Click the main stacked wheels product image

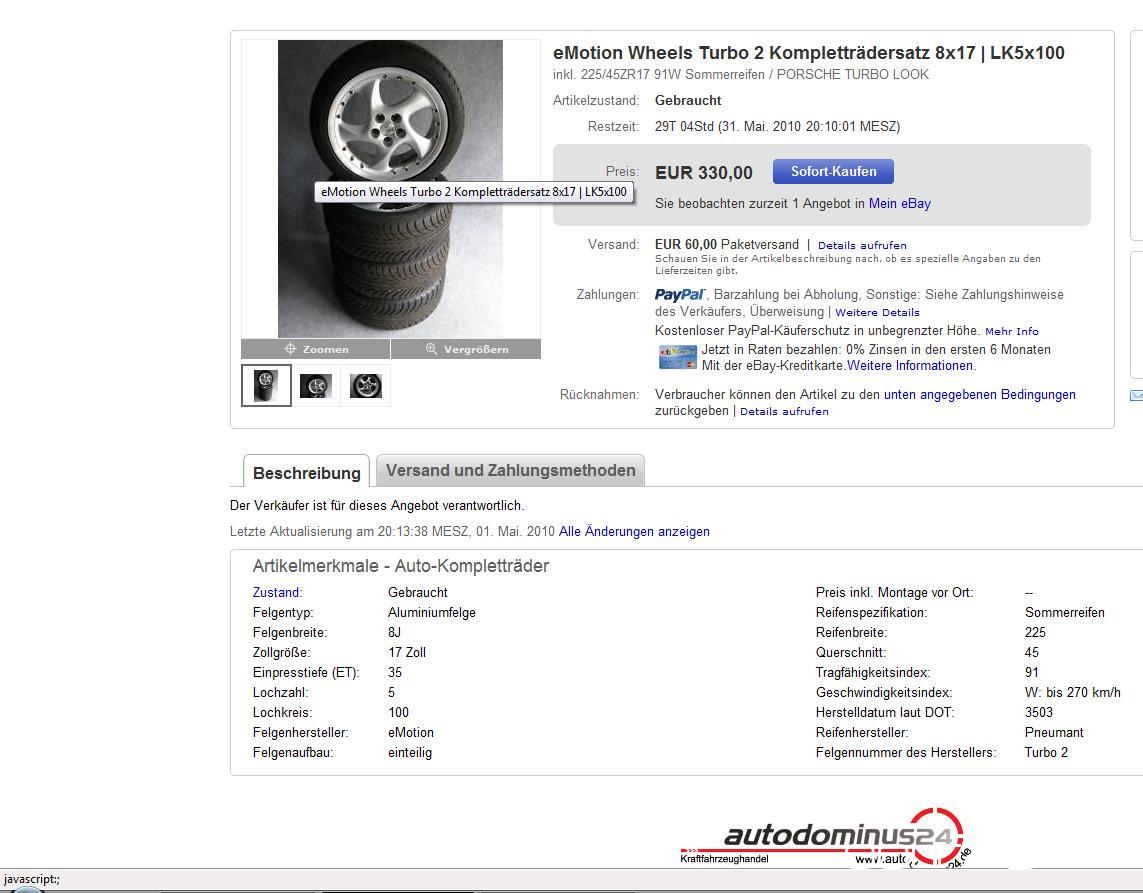[390, 189]
